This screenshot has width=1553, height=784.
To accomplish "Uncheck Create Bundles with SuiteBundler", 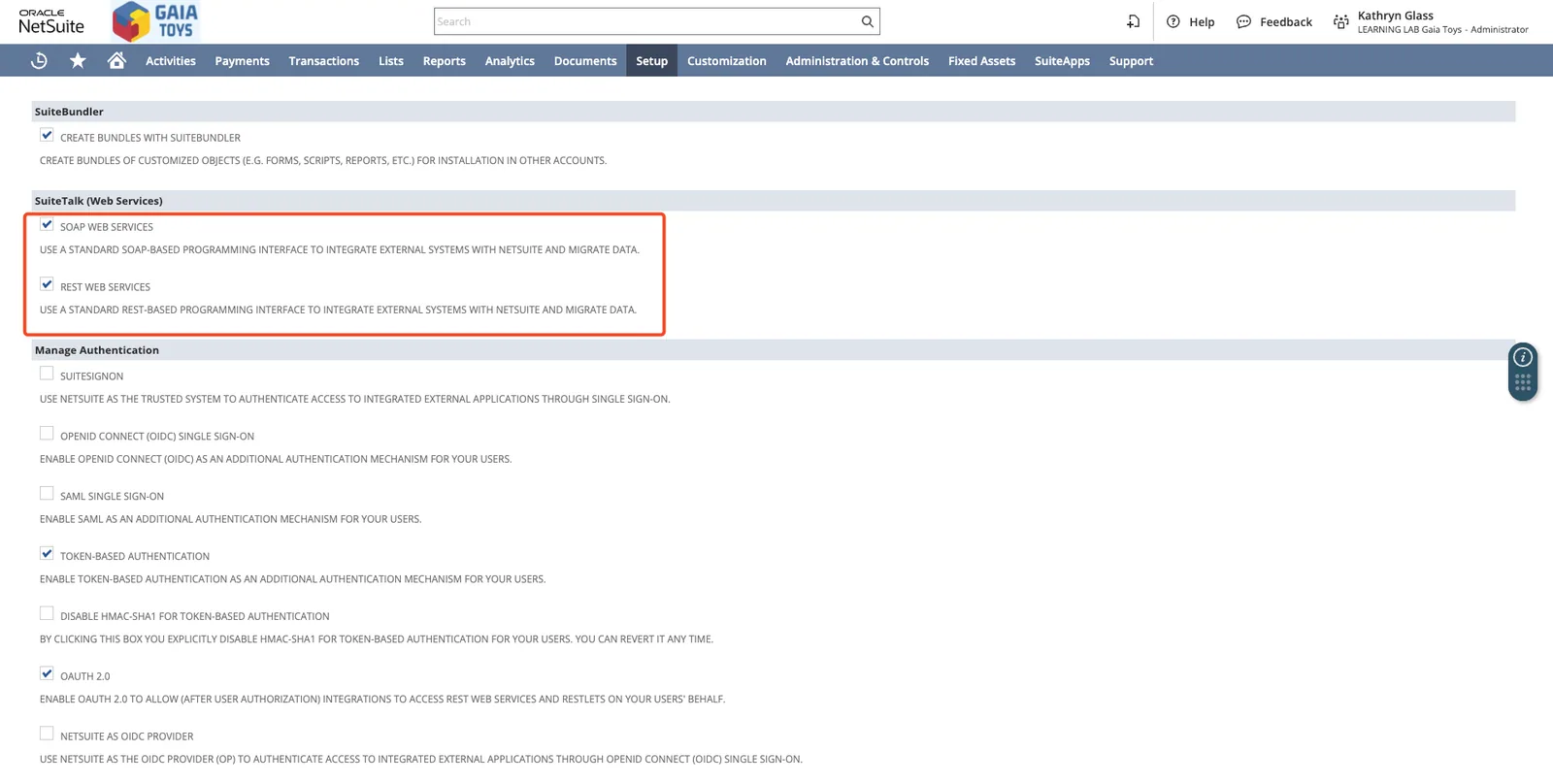I will pyautogui.click(x=47, y=135).
